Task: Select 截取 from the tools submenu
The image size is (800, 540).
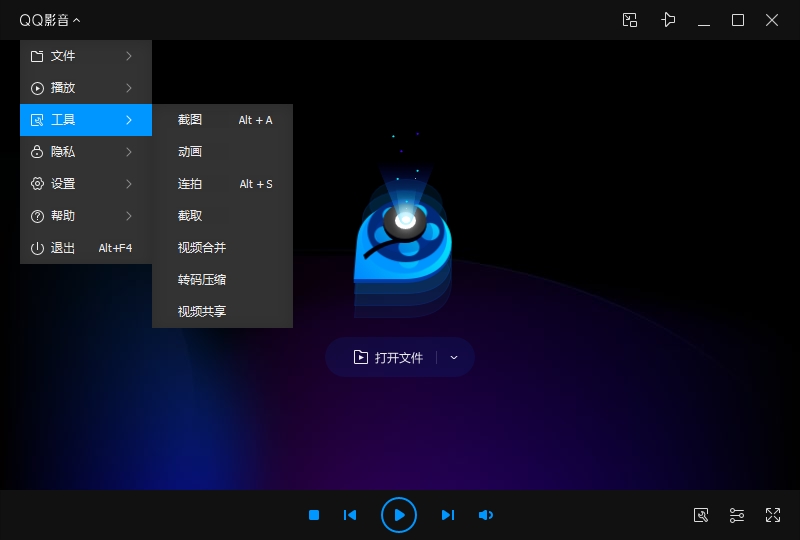Action: pyautogui.click(x=222, y=216)
